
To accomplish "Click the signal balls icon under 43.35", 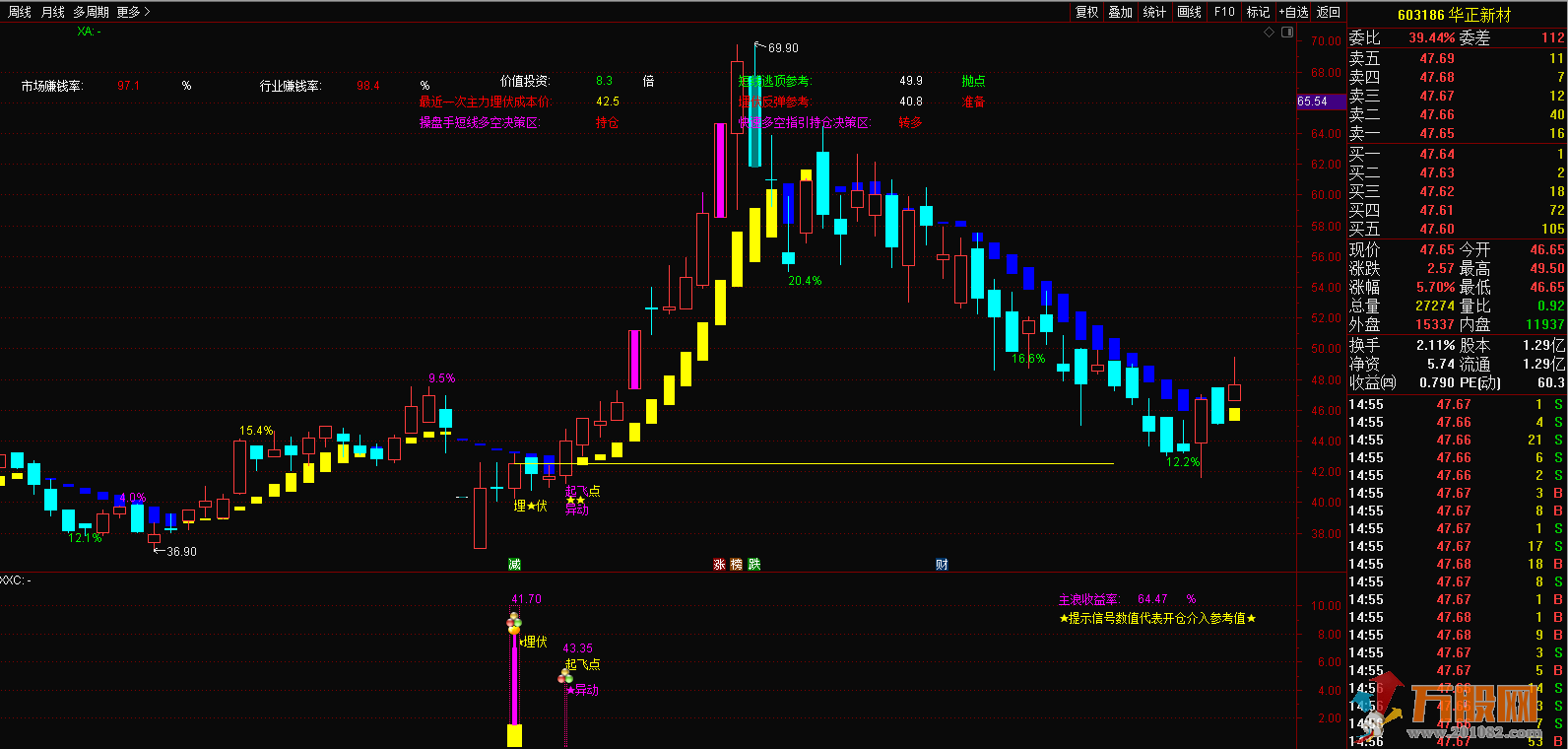I will [565, 676].
